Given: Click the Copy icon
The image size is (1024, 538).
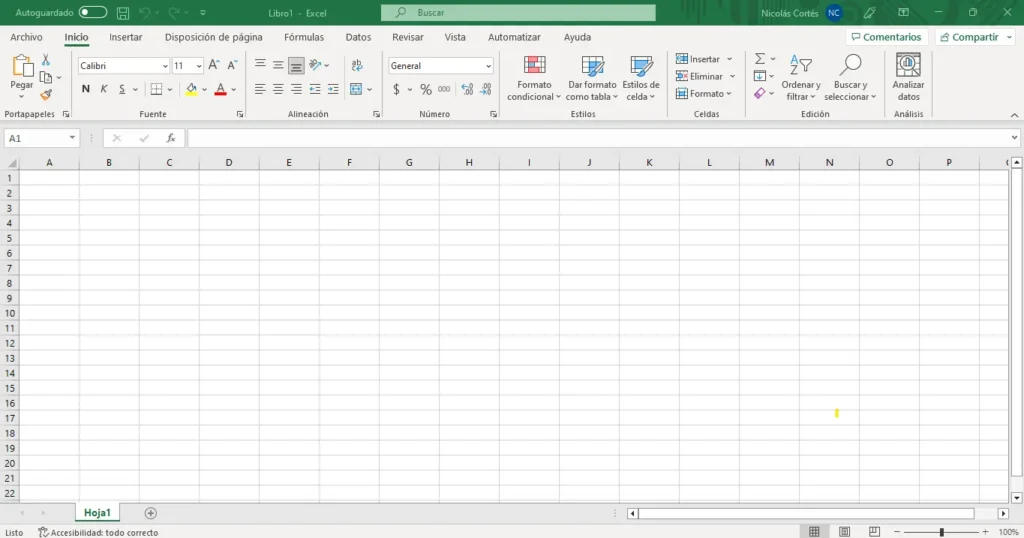Looking at the screenshot, I should click(46, 77).
